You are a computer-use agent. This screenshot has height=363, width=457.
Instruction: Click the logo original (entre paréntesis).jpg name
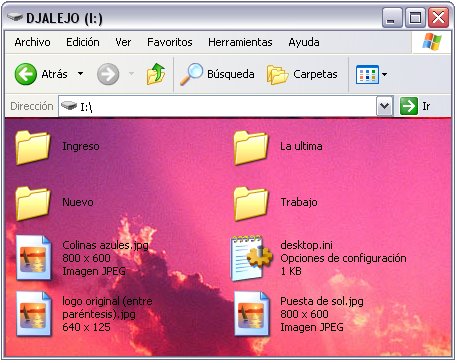pos(107,308)
